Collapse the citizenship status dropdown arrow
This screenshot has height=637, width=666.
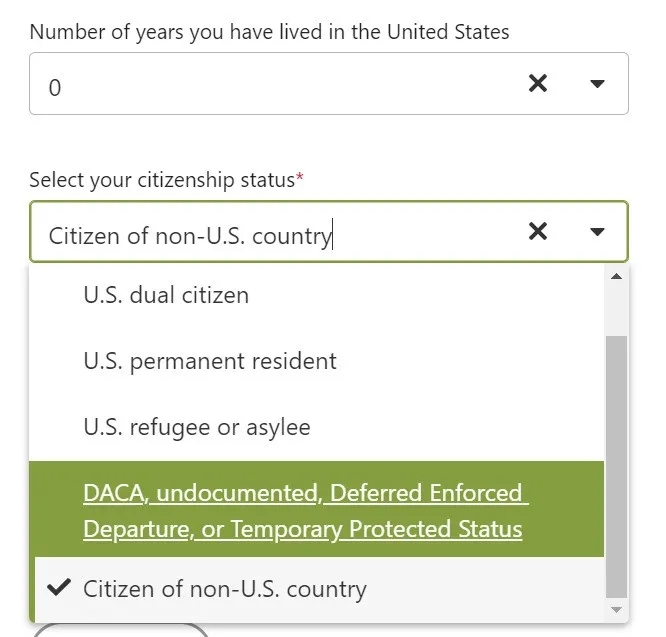[x=597, y=232]
